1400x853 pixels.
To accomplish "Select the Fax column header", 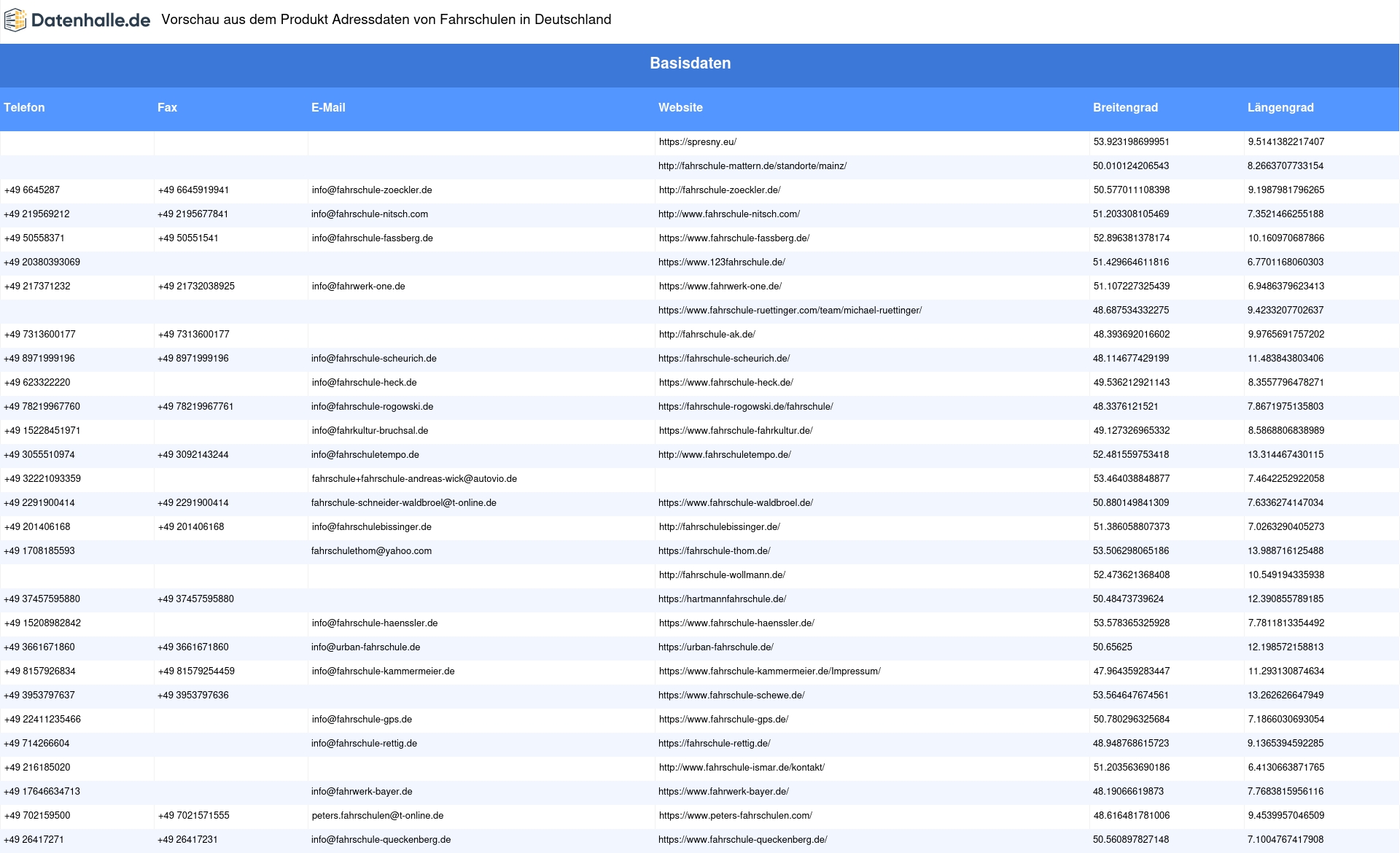I will coord(167,107).
